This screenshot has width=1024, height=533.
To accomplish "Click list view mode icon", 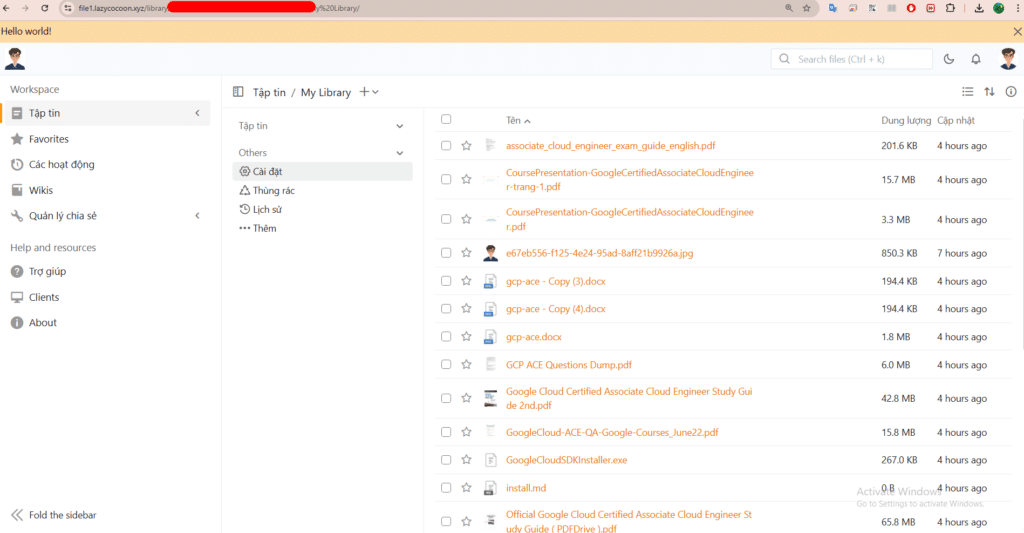I will (967, 92).
